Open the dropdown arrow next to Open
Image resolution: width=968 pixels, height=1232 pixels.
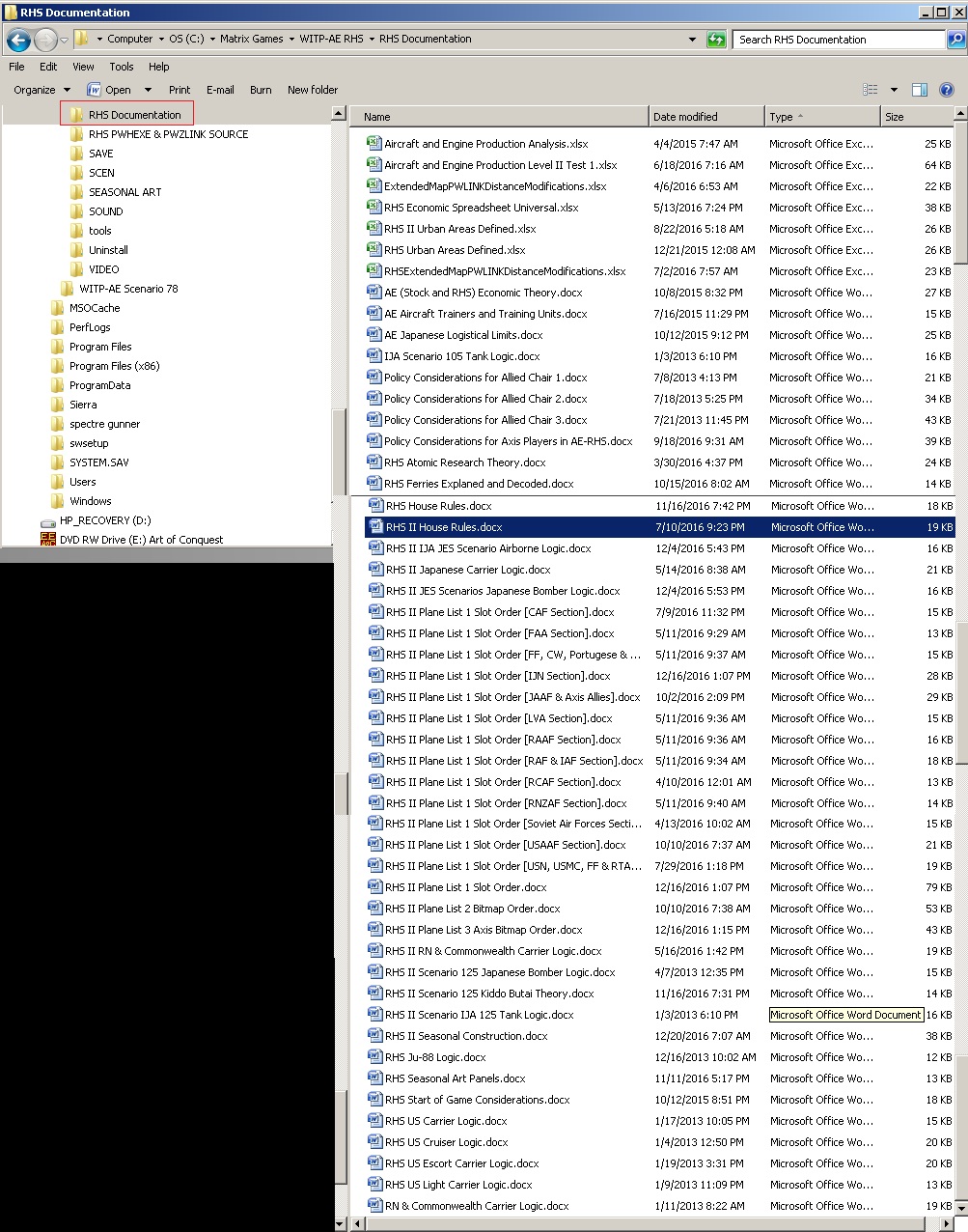pos(148,90)
